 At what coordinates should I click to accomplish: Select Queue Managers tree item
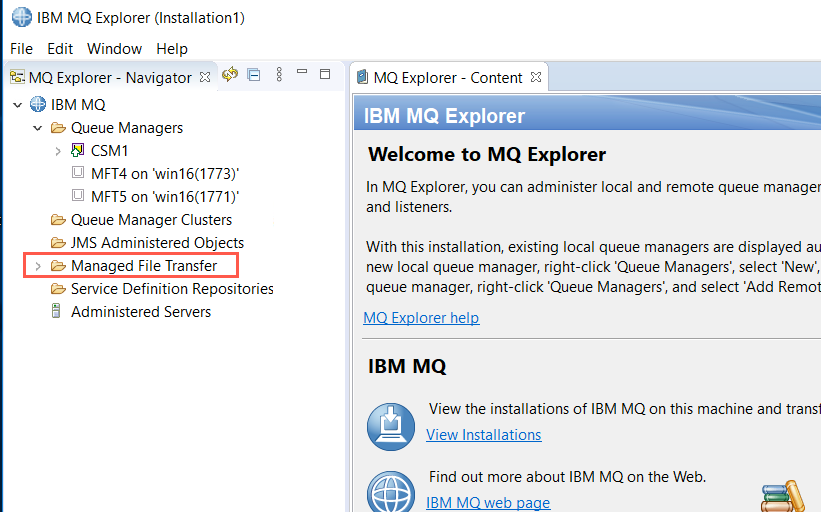click(127, 128)
